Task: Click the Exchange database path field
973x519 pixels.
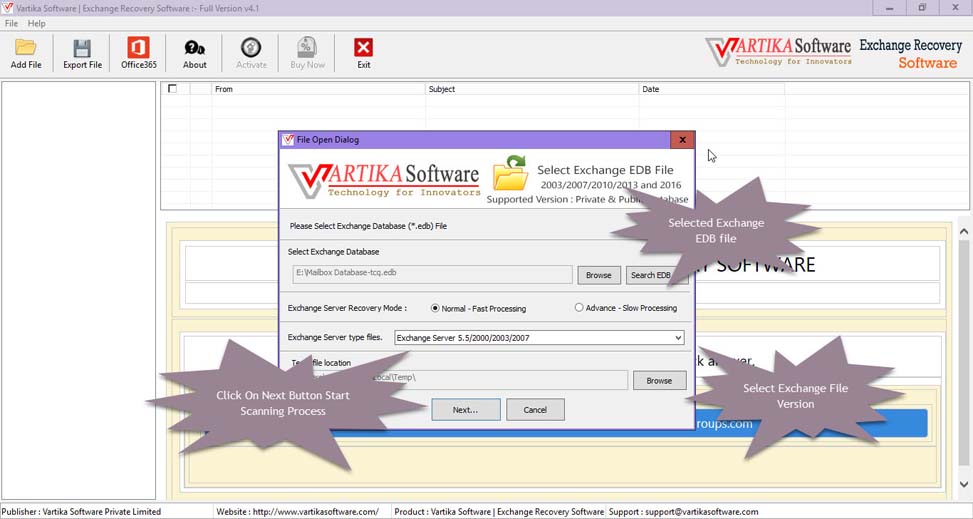Action: [432, 274]
